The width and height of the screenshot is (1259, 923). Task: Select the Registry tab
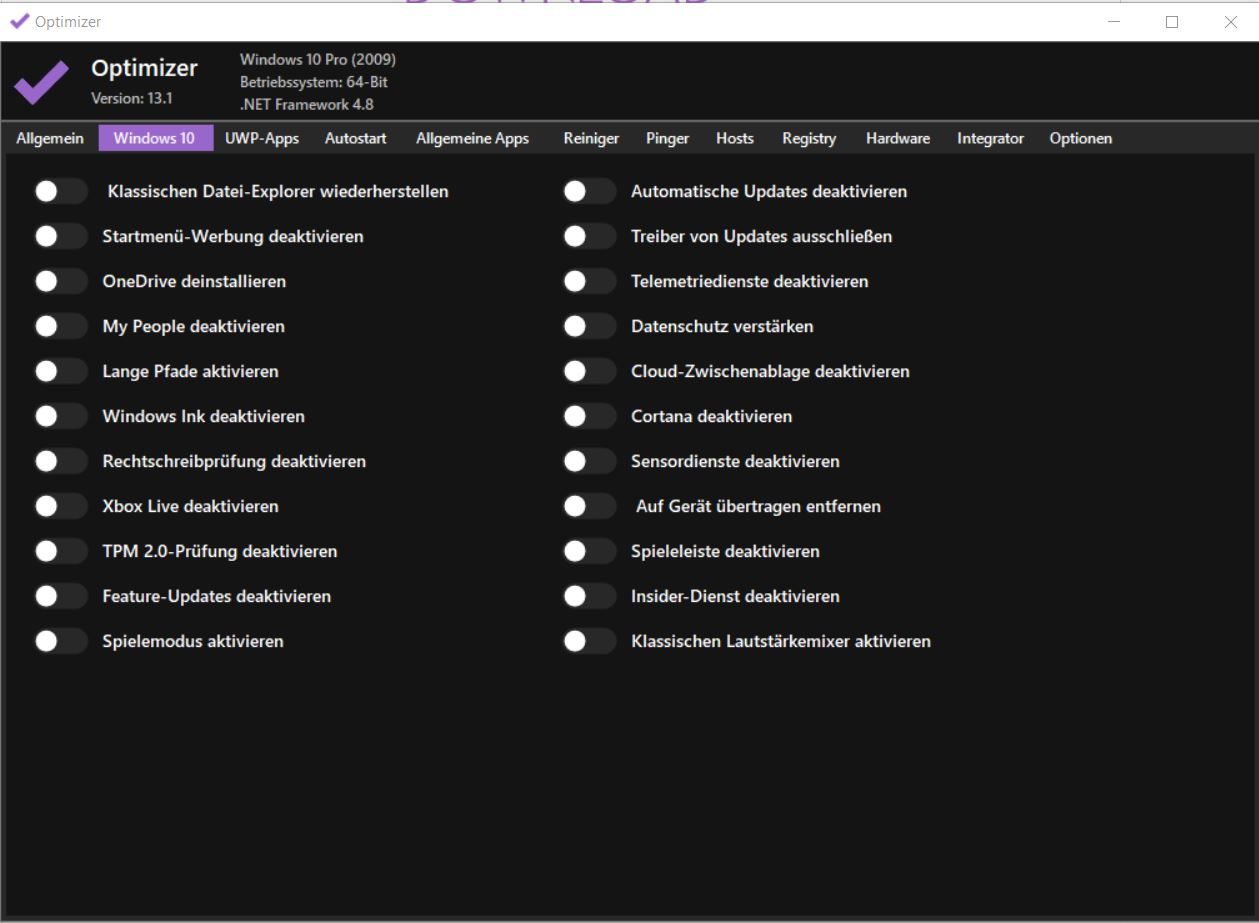[809, 138]
